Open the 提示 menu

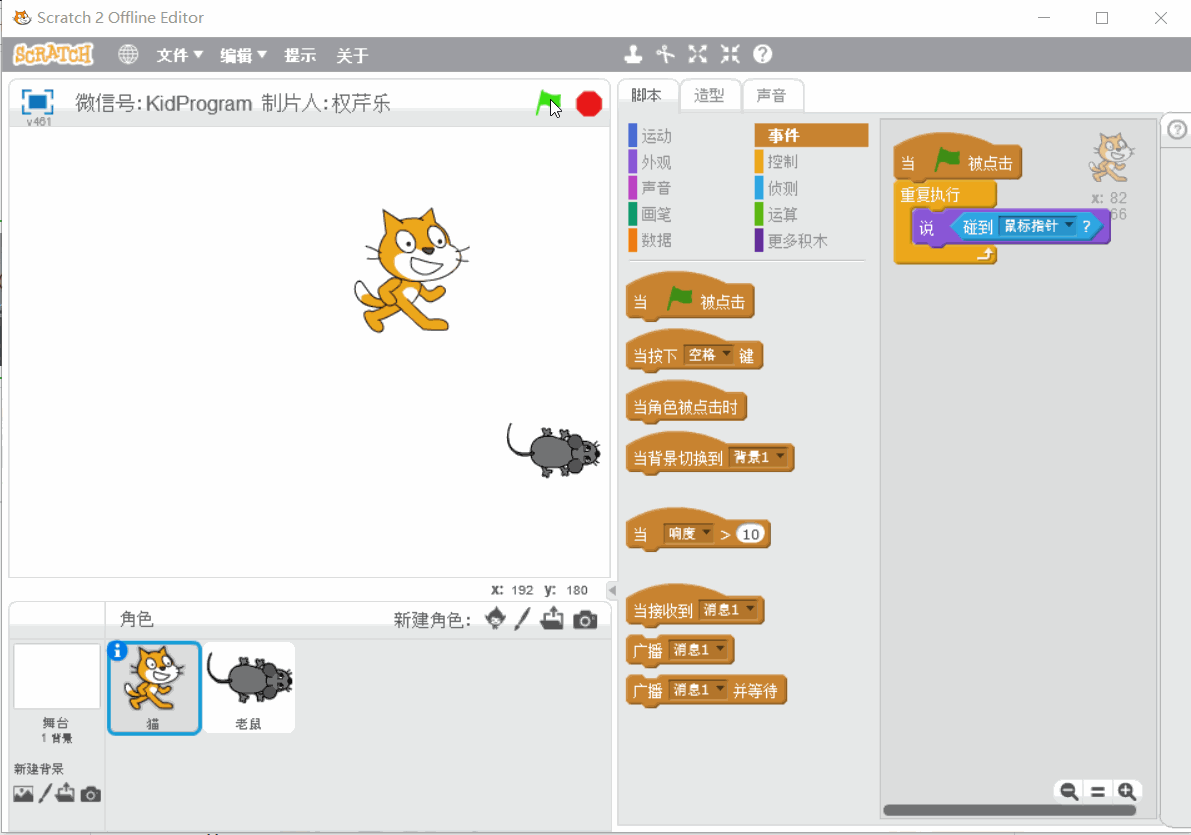pos(300,55)
